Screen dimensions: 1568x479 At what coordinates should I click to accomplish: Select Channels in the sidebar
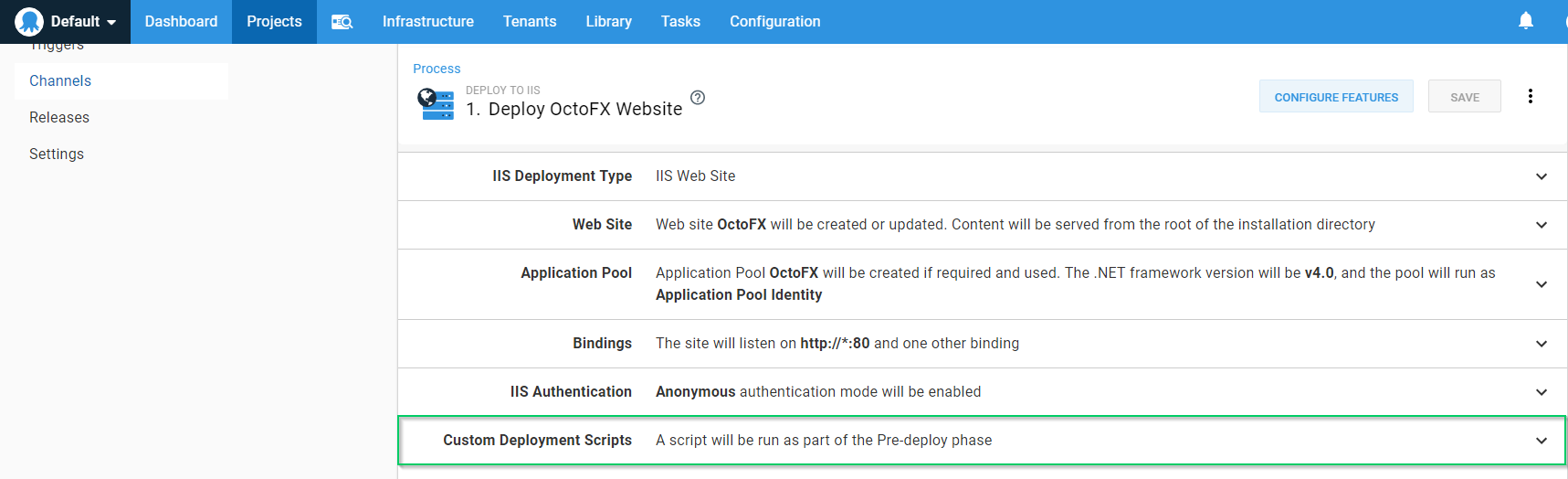[60, 81]
